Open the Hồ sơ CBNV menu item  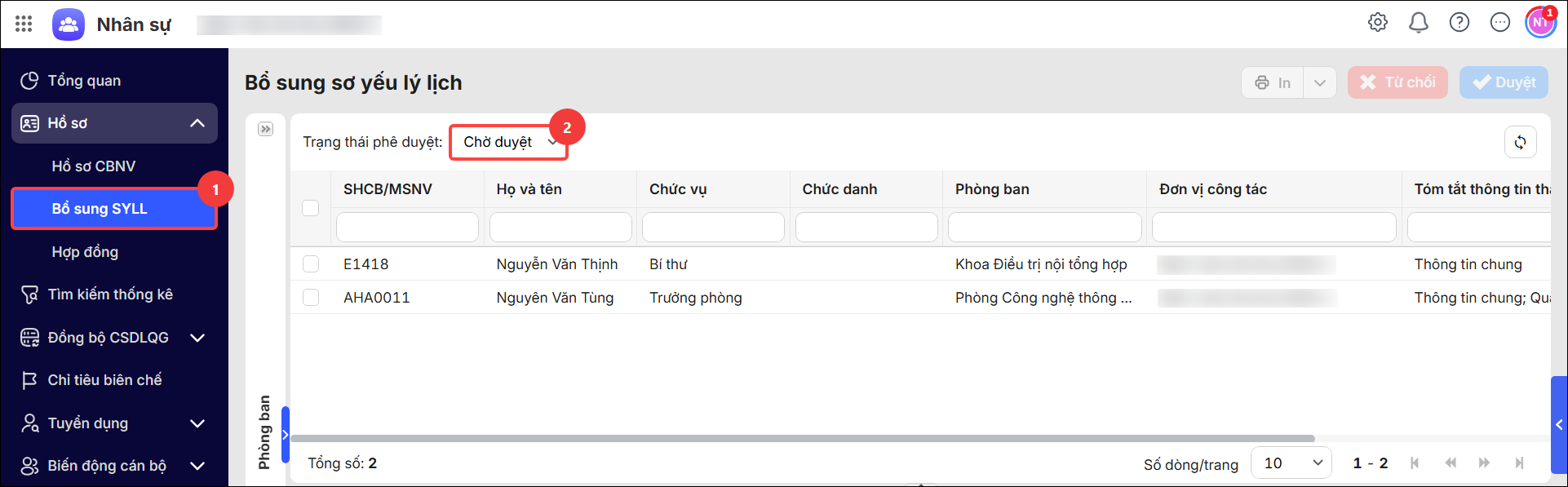(x=94, y=166)
